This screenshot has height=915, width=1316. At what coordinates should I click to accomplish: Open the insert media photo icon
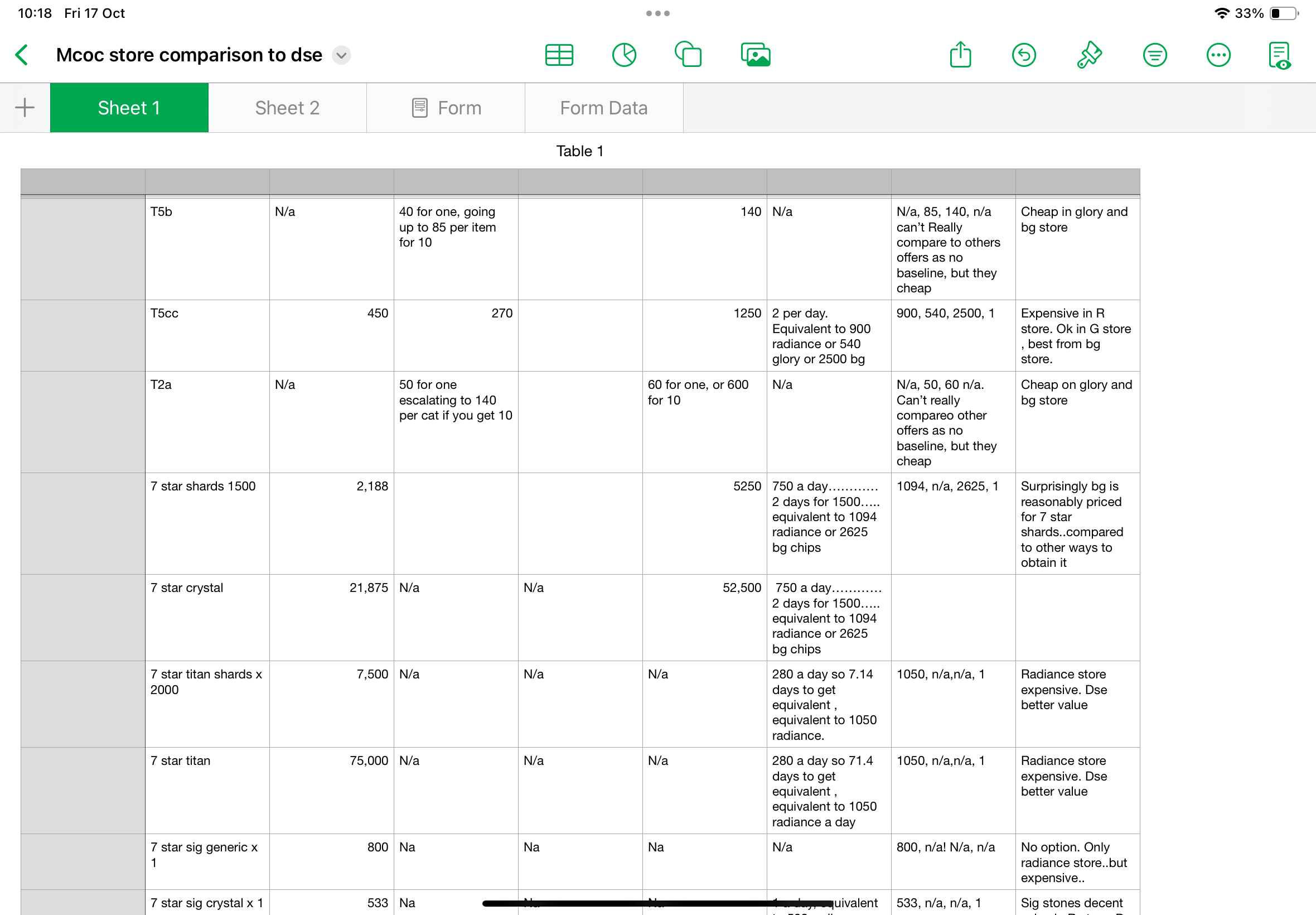pos(755,55)
